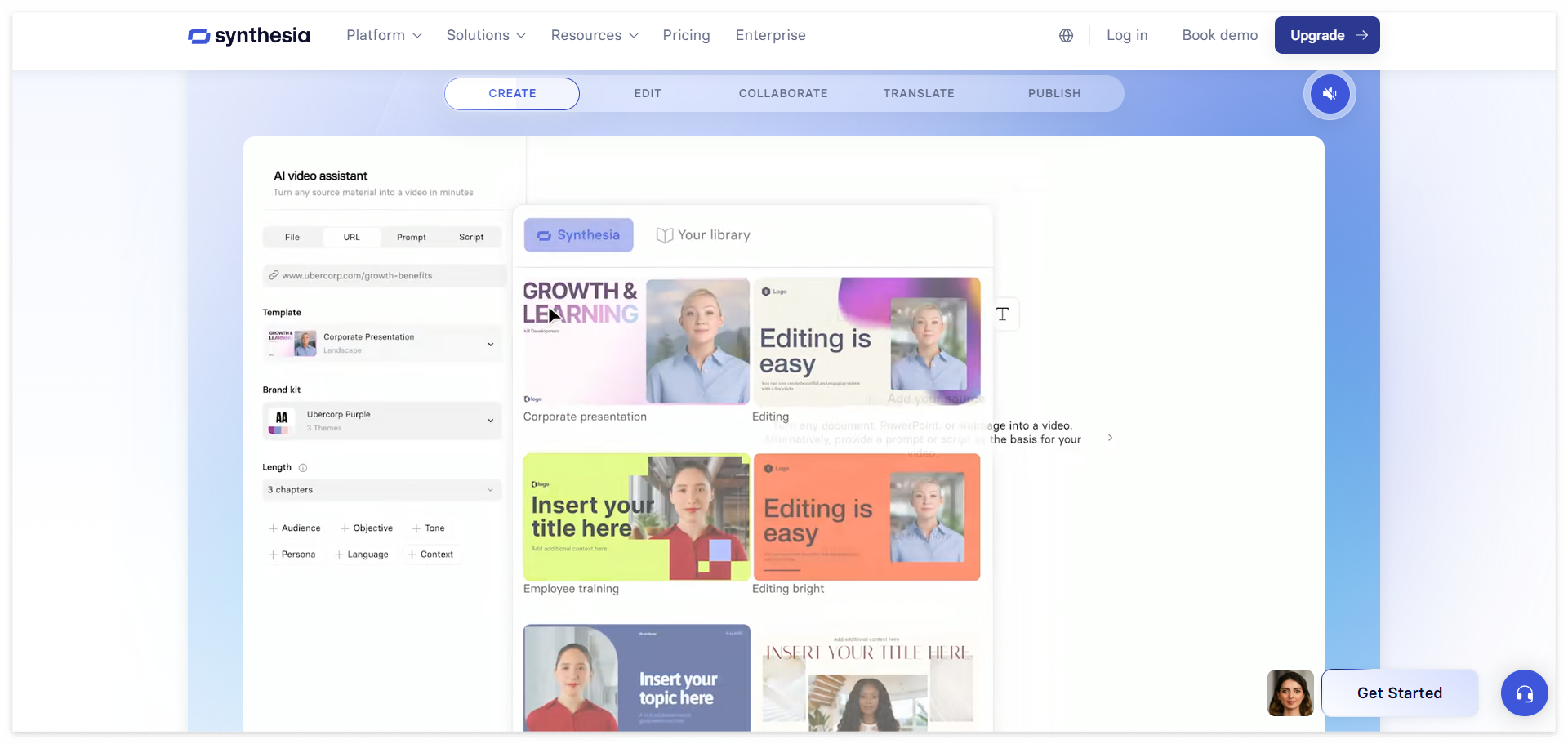The height and width of the screenshot is (744, 1568).
Task: Click the Ubercorp Purple brand kit swatch
Action: pyautogui.click(x=279, y=421)
